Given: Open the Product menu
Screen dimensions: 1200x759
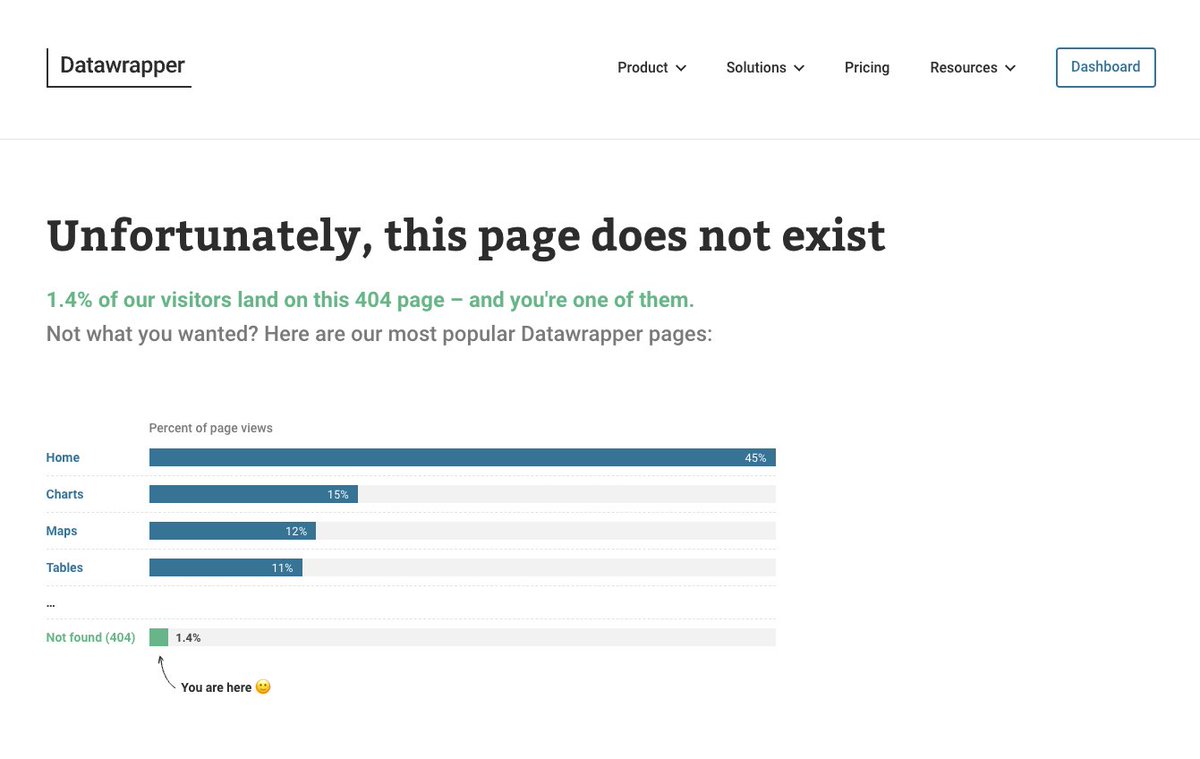Looking at the screenshot, I should pyautogui.click(x=652, y=68).
